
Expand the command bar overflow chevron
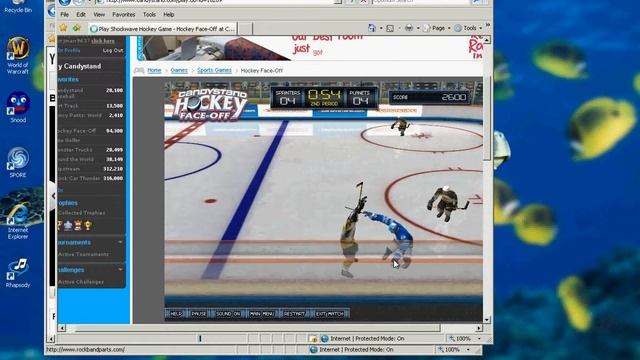tap(487, 25)
